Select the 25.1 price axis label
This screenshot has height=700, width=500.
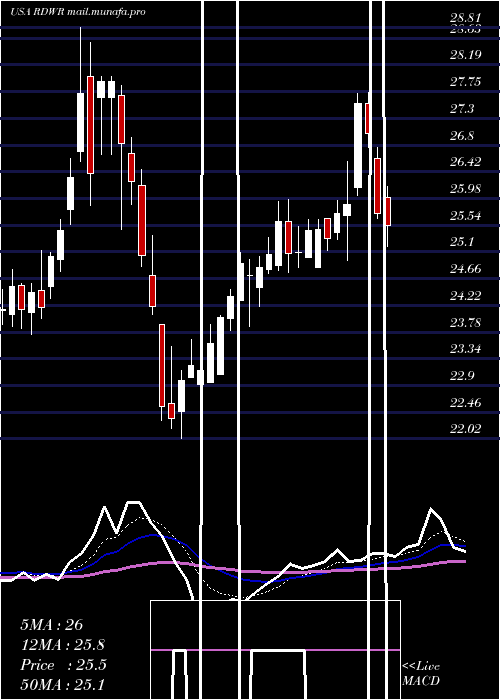tap(462, 242)
